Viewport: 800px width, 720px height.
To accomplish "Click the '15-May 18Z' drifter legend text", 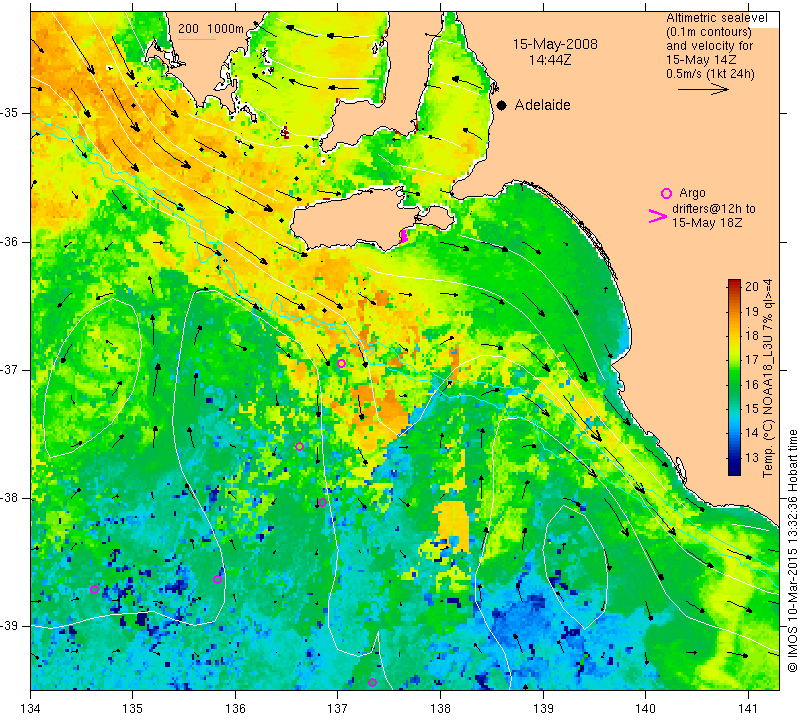I will click(707, 222).
